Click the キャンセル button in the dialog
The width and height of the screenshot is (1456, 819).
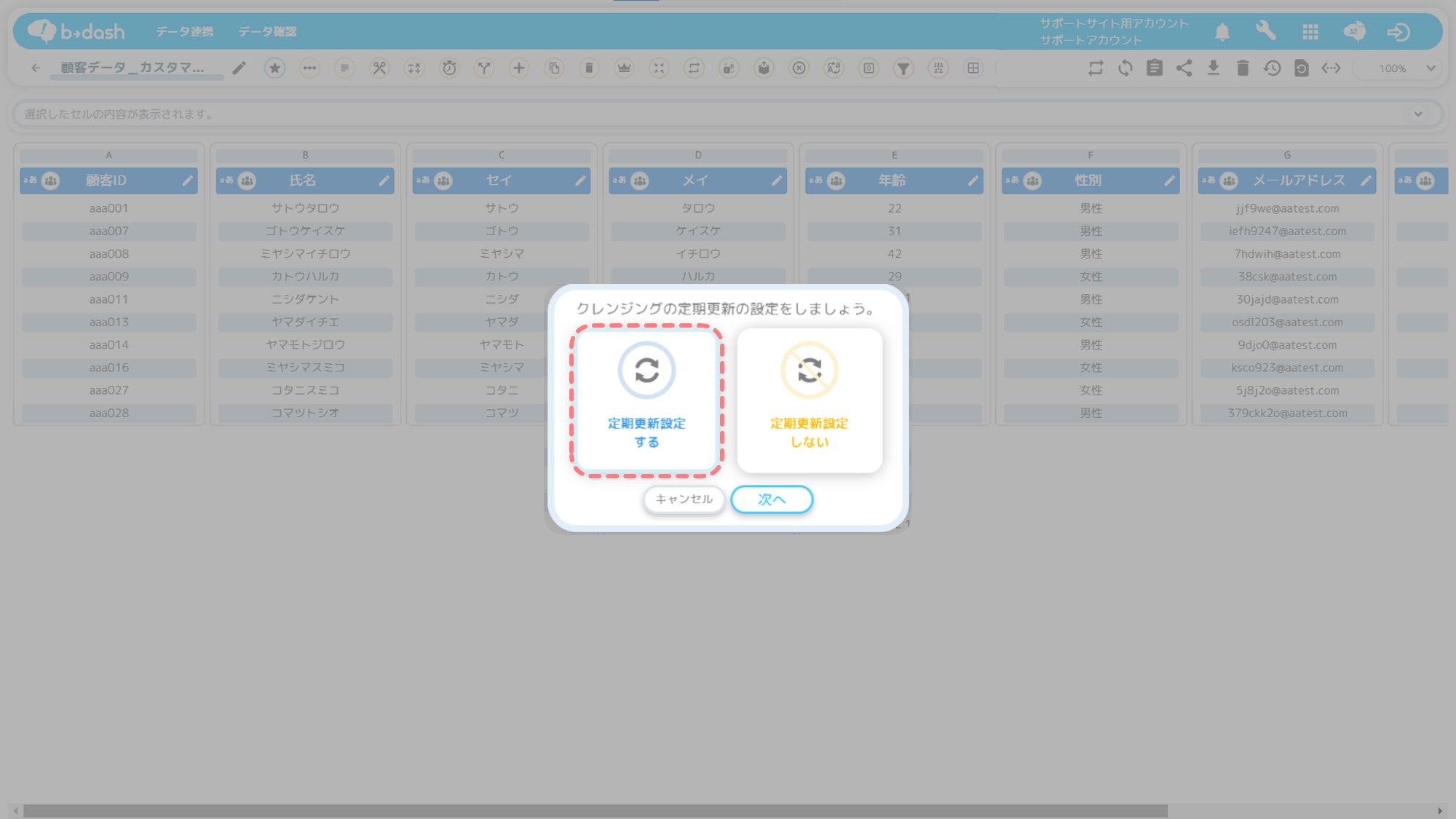[x=684, y=499]
